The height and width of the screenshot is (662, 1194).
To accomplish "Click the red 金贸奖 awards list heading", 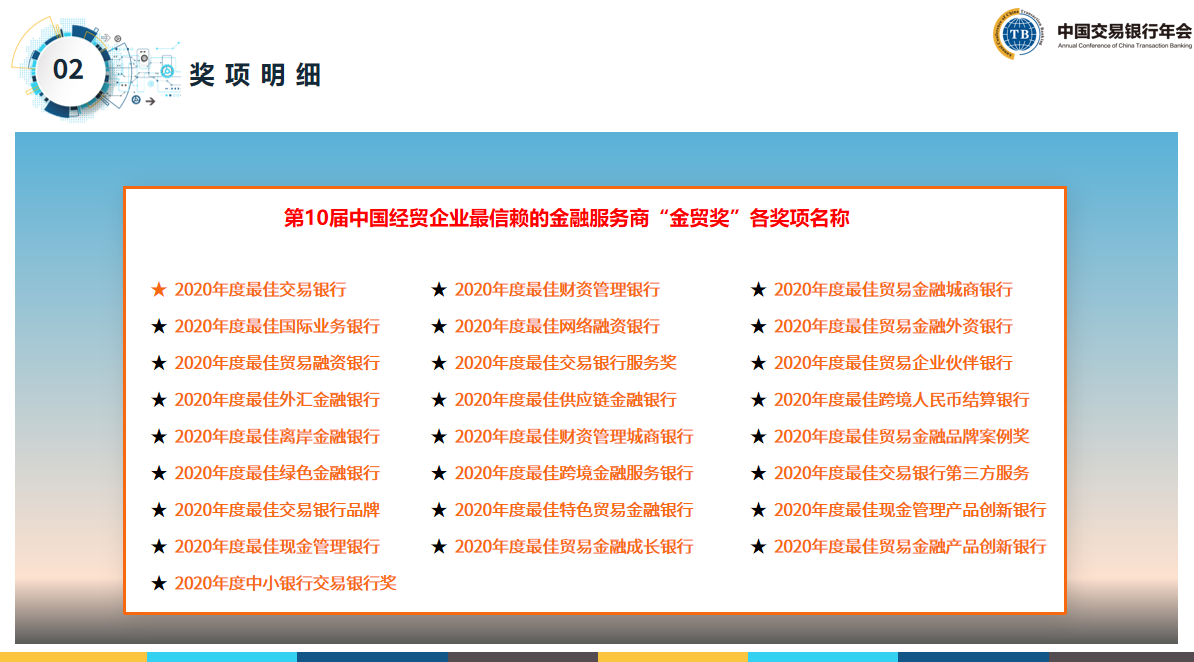I will 567,218.
